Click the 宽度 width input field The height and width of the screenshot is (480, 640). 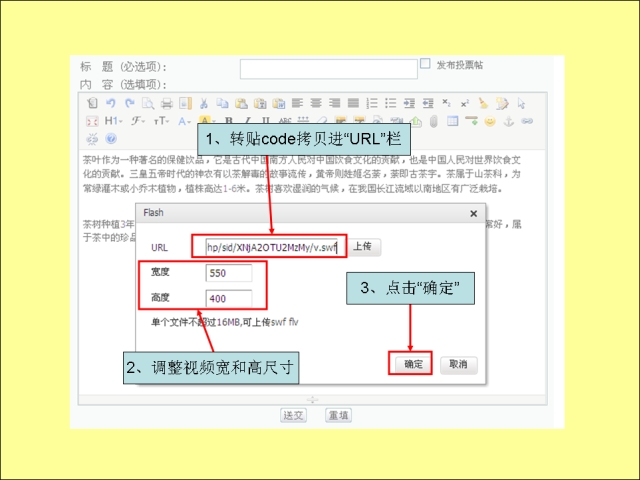(228, 273)
